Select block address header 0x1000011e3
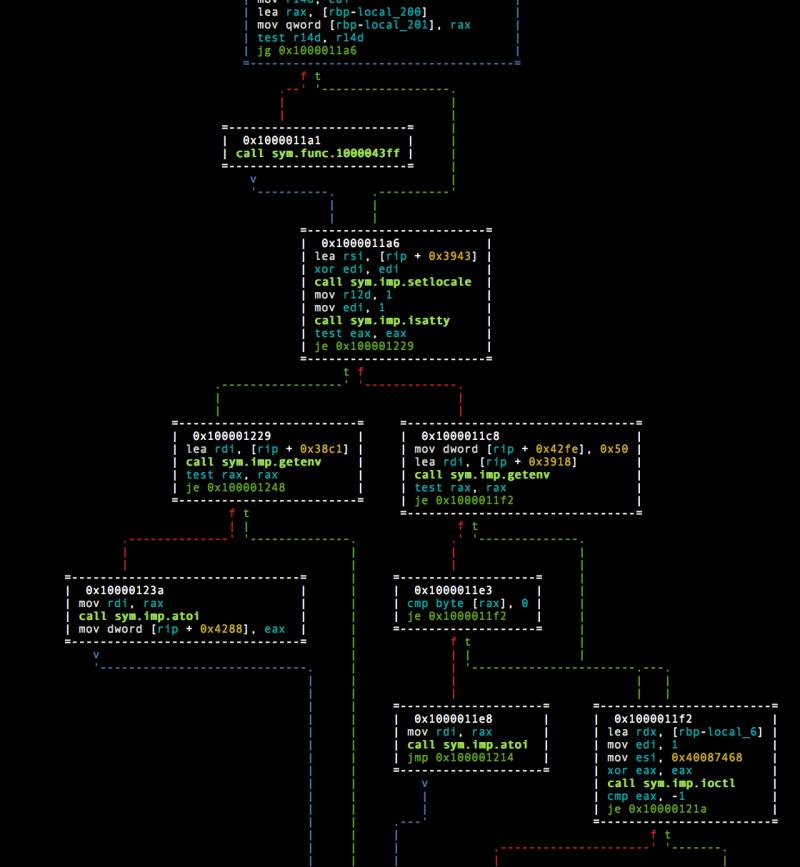 click(x=453, y=591)
